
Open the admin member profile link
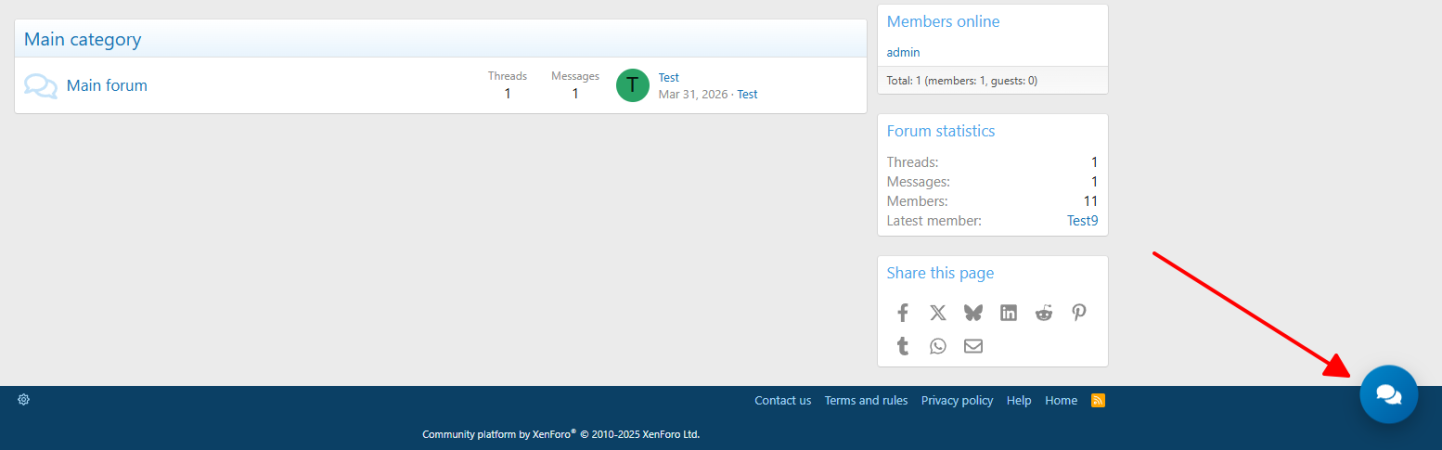903,52
